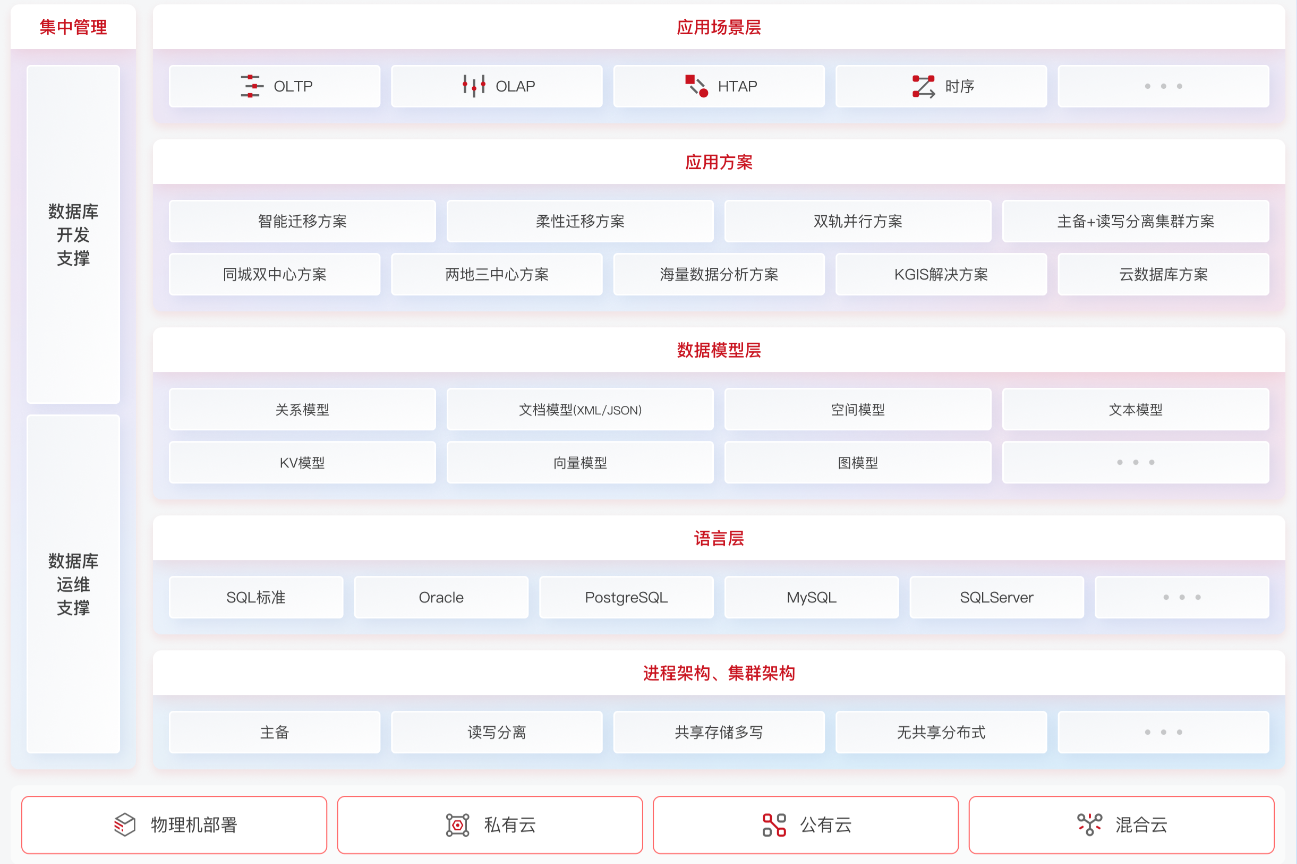Viewport: 1297px width, 864px height.
Task: Open the 时序 scenario card
Action: pos(941,86)
